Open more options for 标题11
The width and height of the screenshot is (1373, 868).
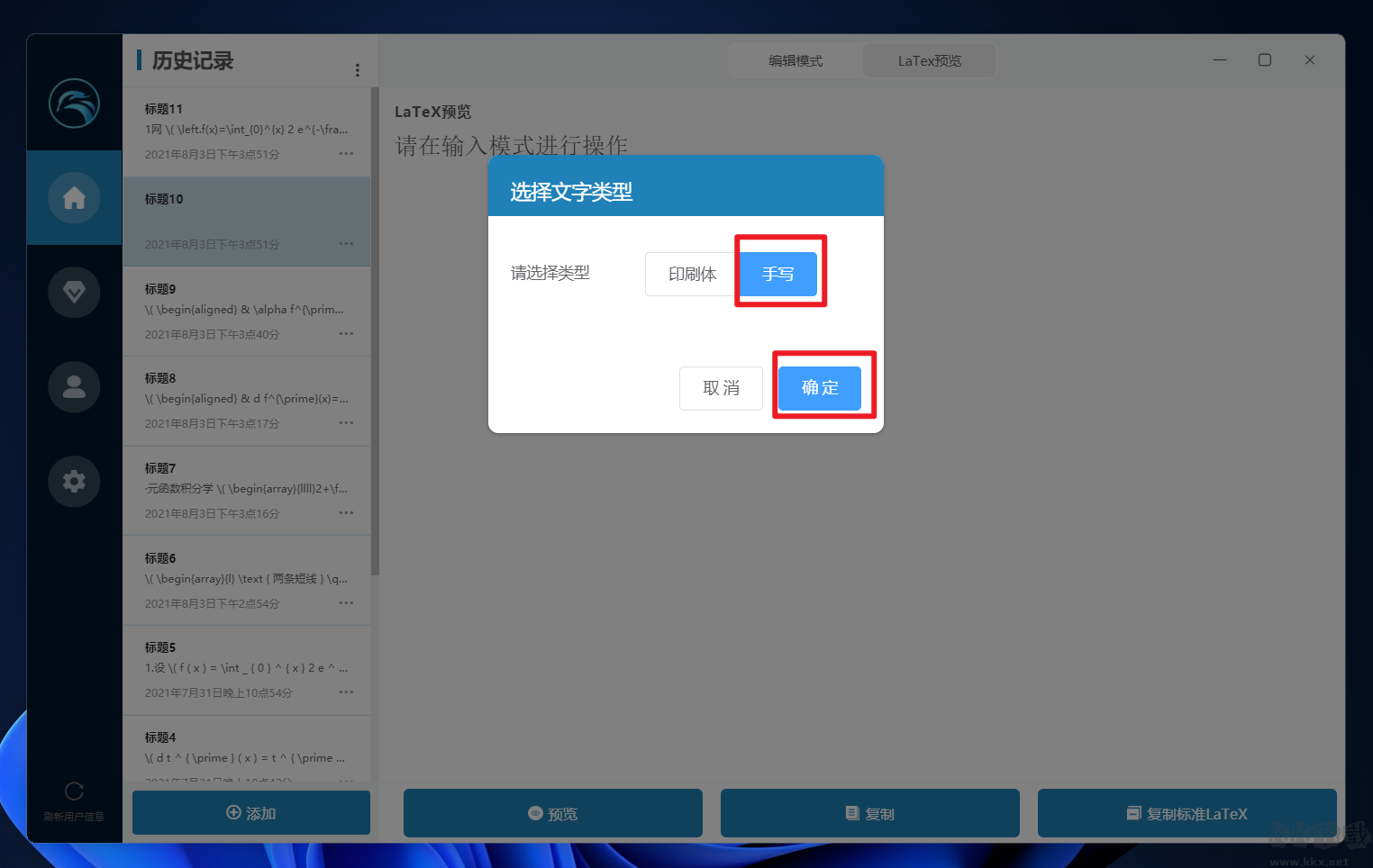point(346,154)
